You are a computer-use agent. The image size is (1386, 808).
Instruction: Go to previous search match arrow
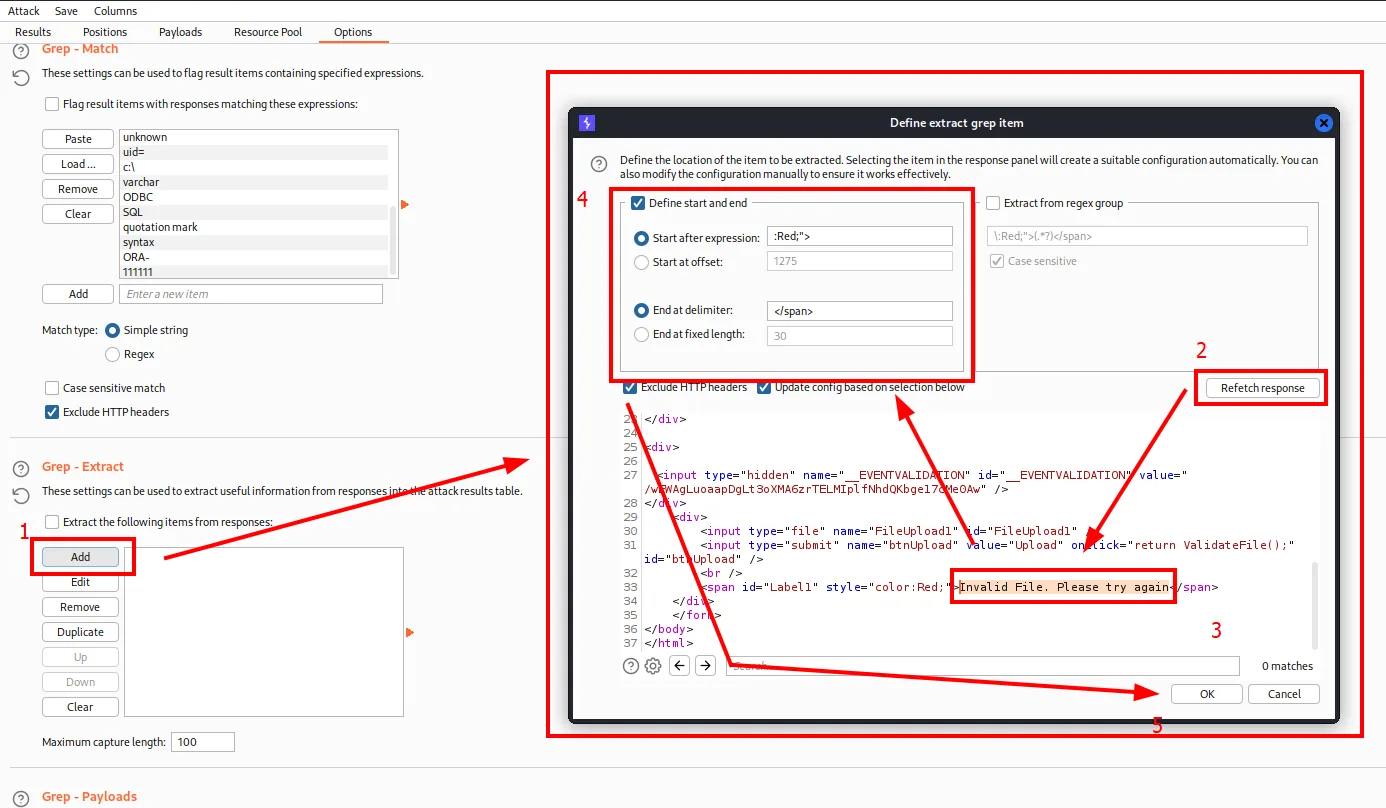tap(680, 666)
